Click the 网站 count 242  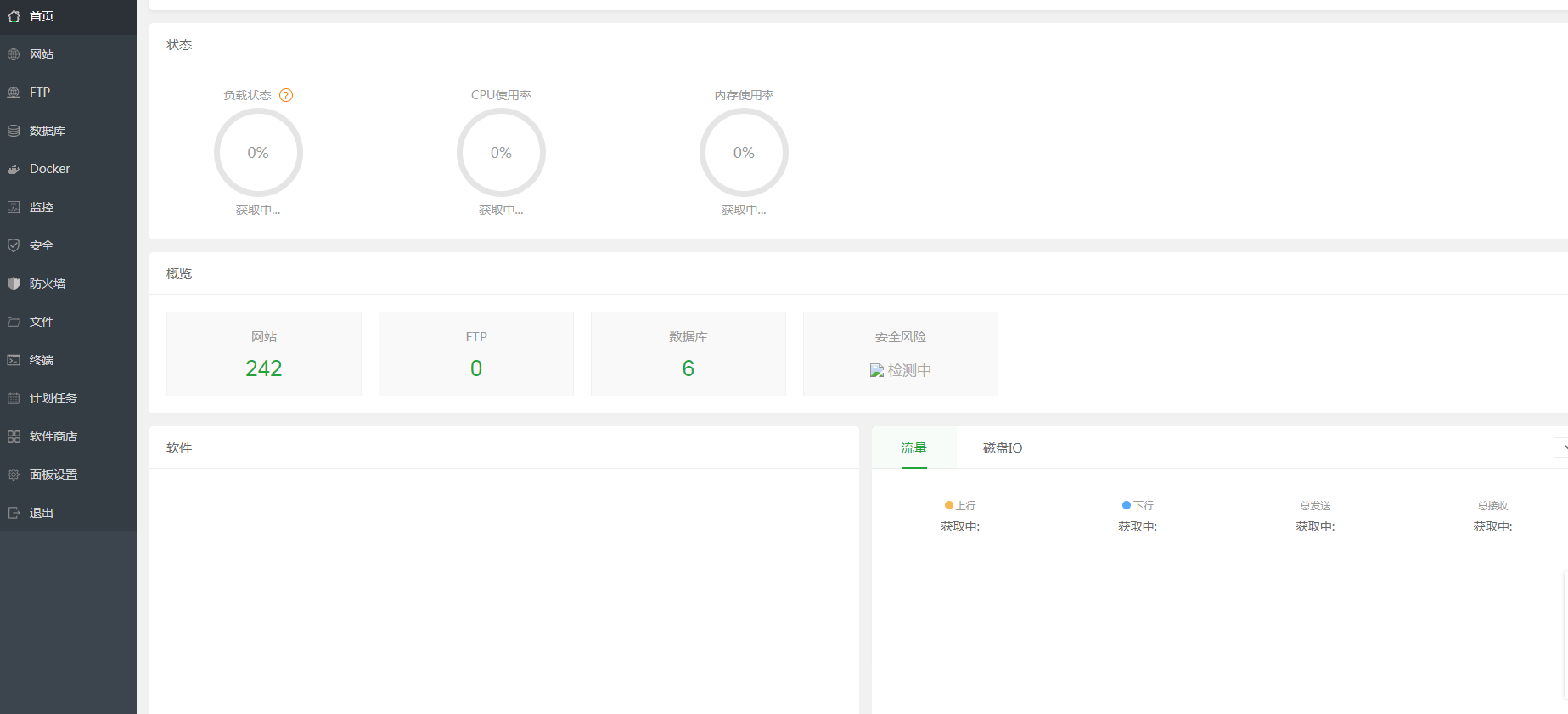click(263, 368)
